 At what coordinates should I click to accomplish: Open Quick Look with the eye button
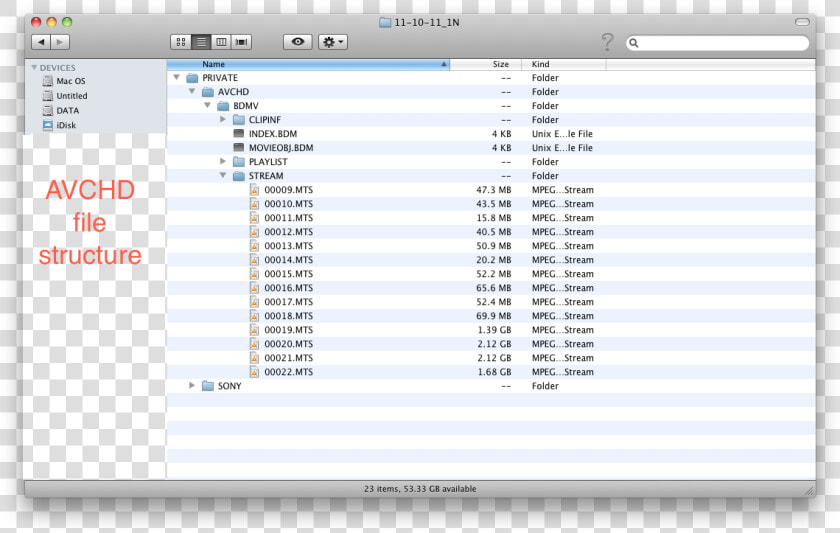click(298, 42)
